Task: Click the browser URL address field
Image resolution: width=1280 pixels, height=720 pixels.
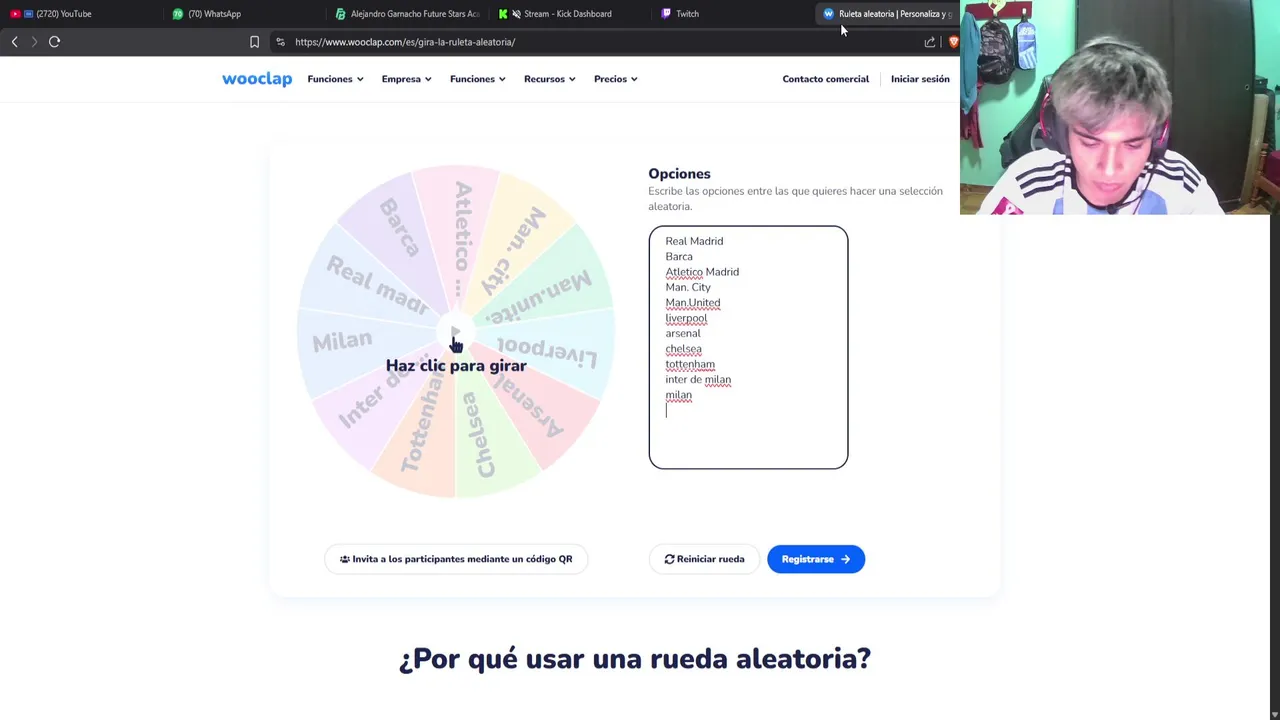Action: coord(600,42)
